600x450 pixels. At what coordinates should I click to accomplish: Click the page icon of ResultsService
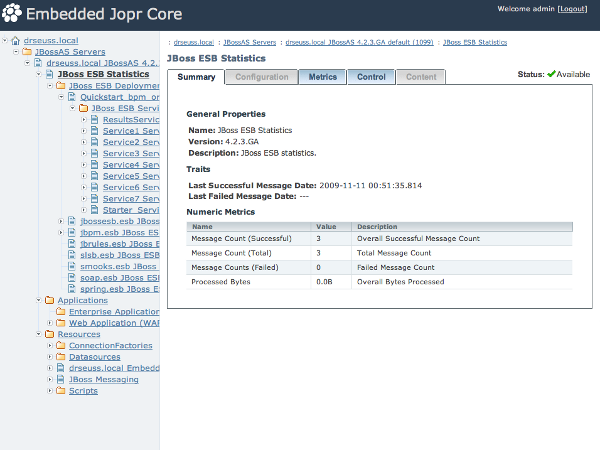(95, 120)
